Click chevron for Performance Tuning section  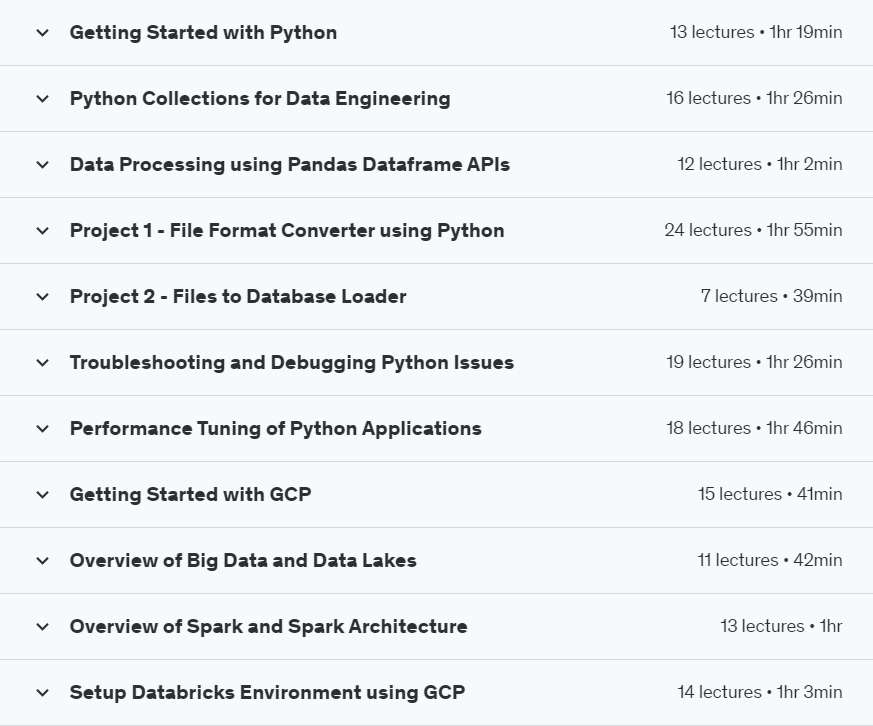pos(42,429)
